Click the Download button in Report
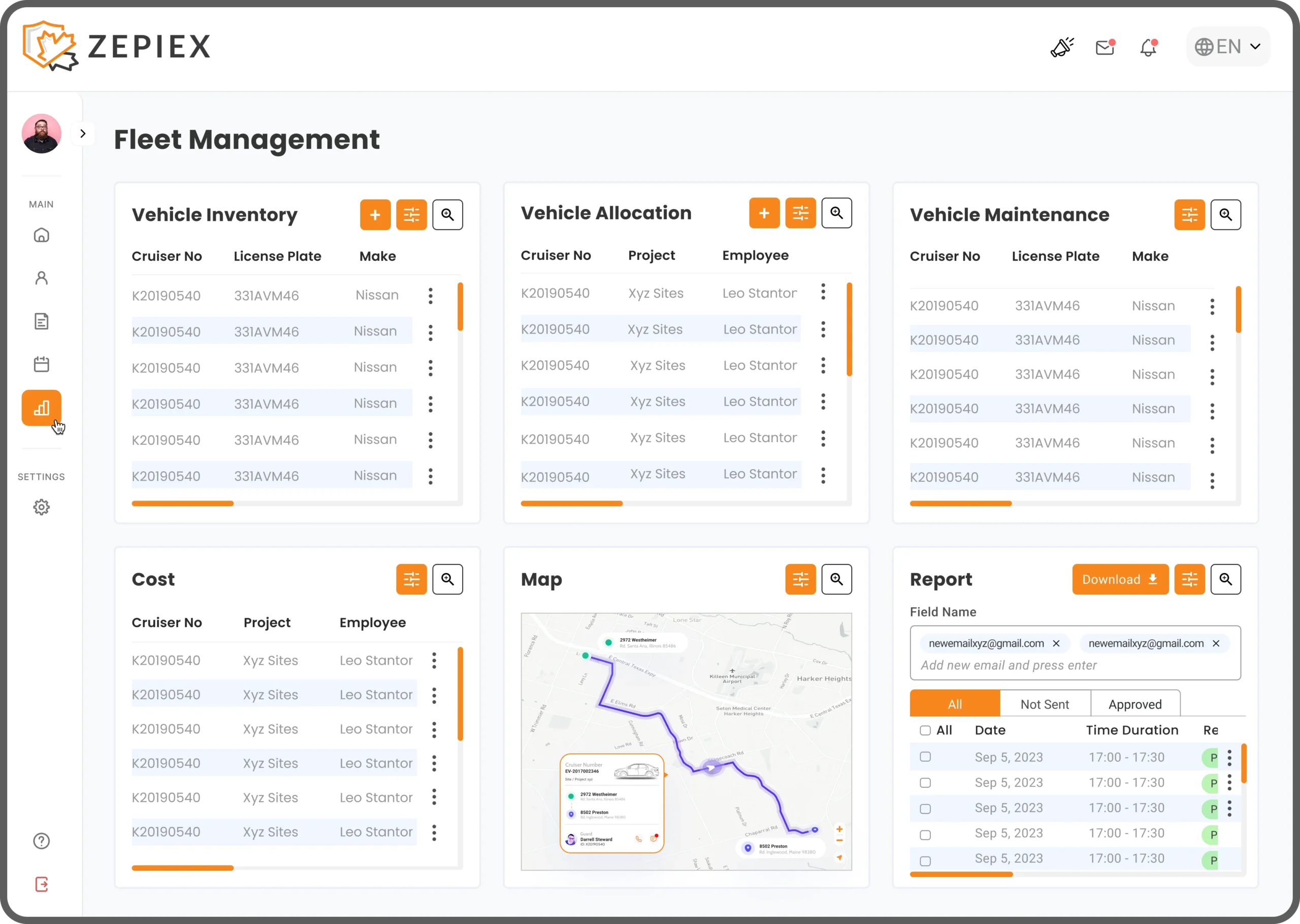 coord(1120,579)
